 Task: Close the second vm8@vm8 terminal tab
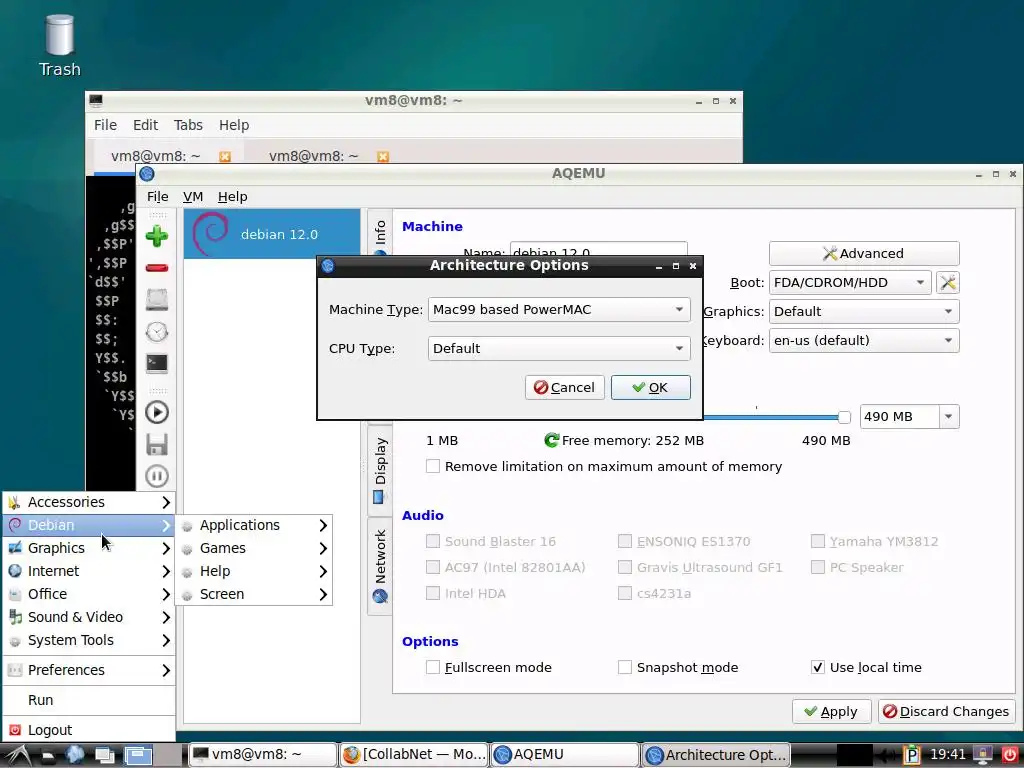pyautogui.click(x=383, y=157)
